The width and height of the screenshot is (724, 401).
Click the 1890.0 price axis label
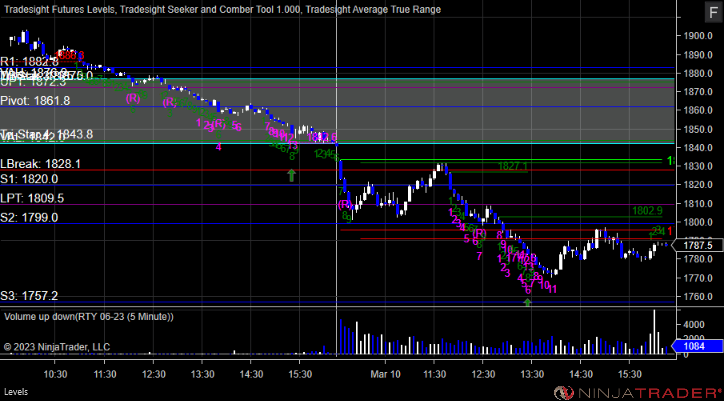697,55
